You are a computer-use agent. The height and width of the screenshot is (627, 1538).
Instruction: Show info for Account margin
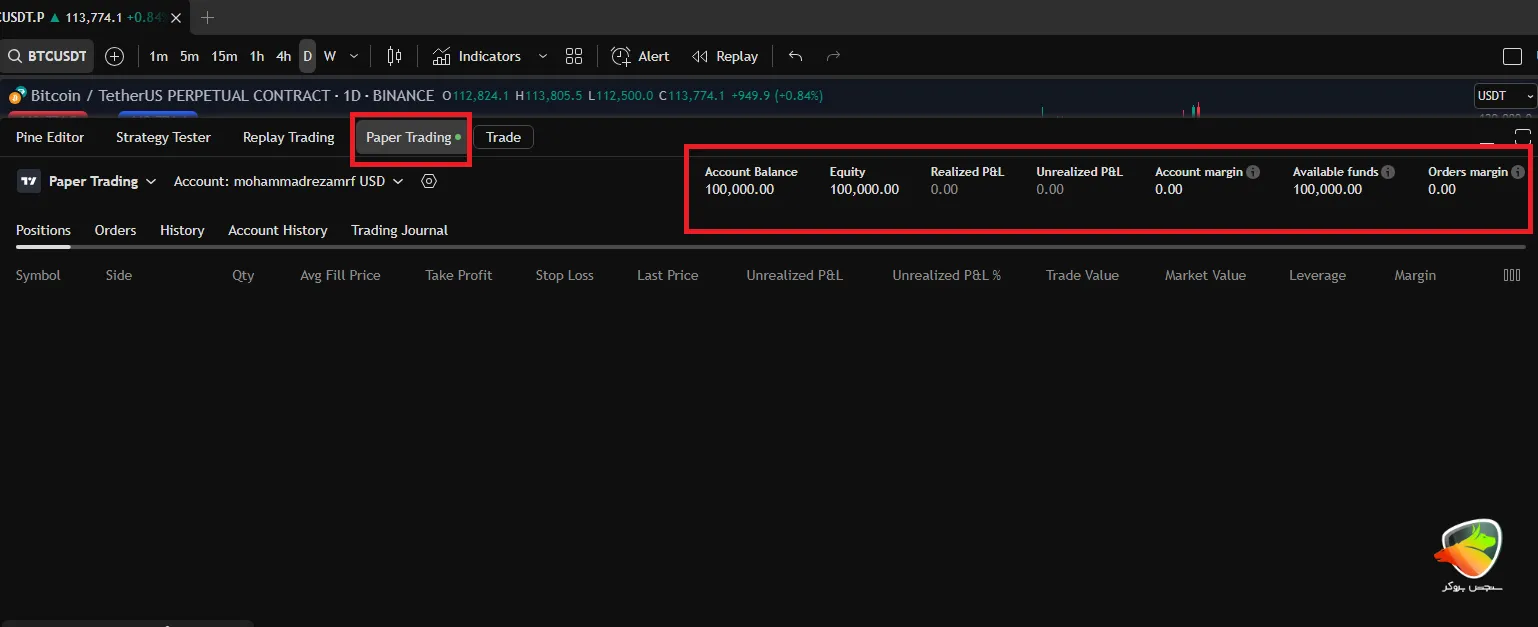pos(1253,172)
